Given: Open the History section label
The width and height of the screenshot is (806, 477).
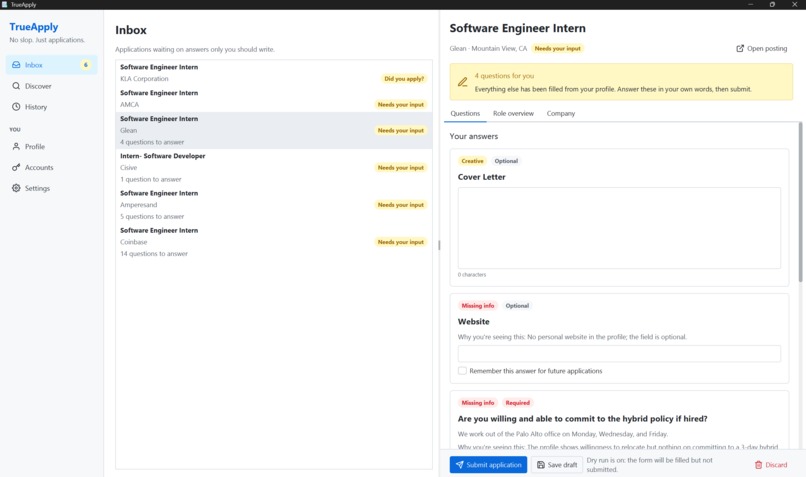Looking at the screenshot, I should click(36, 107).
